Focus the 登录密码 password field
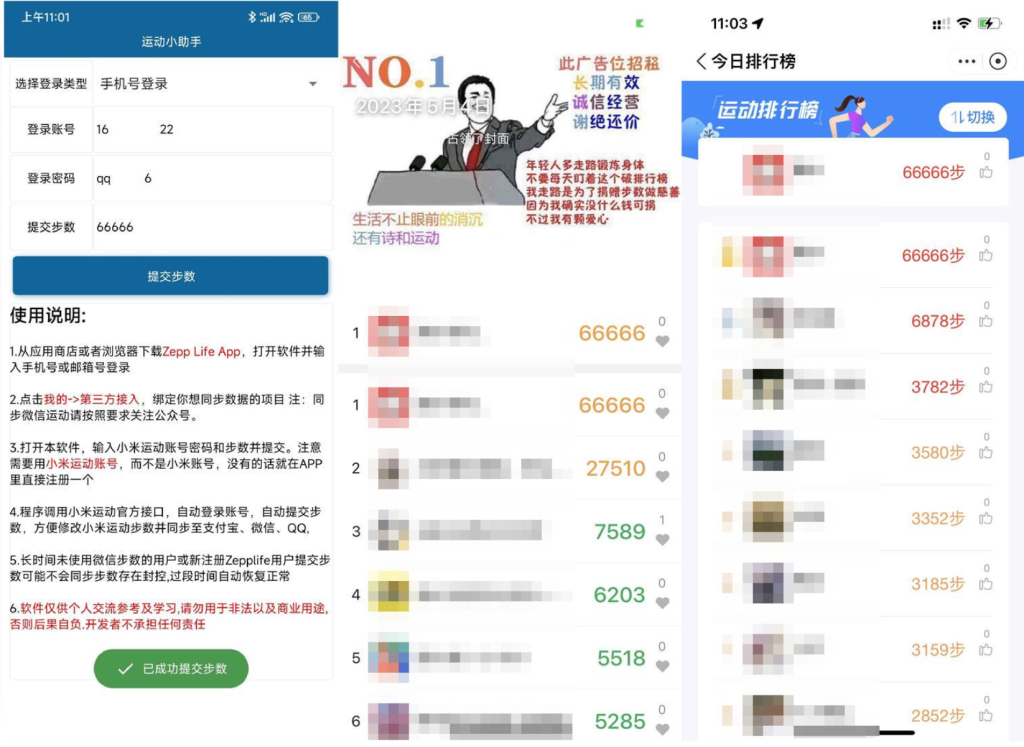Viewport: 1024px width, 747px height. click(x=212, y=178)
